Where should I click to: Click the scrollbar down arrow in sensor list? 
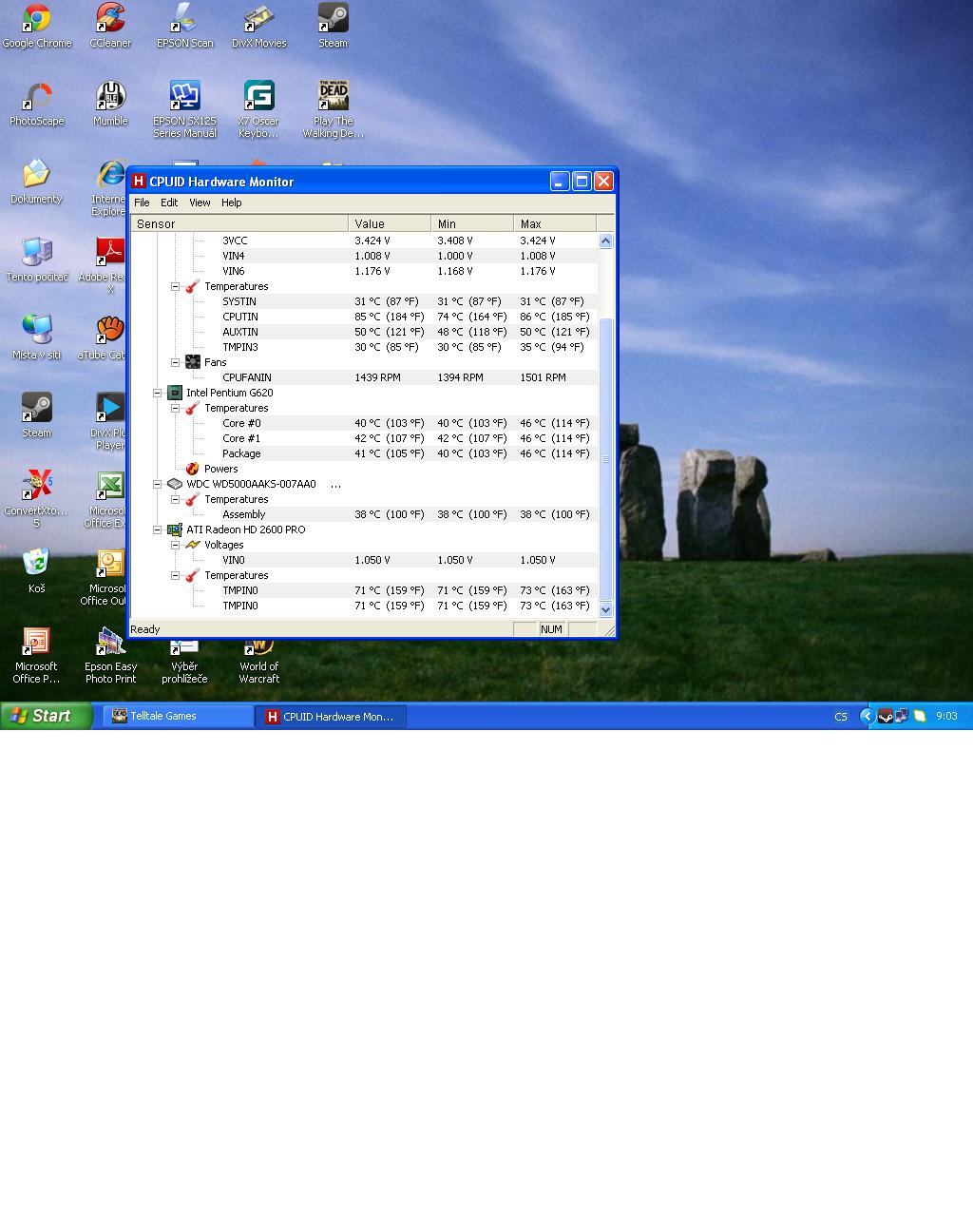tap(606, 610)
